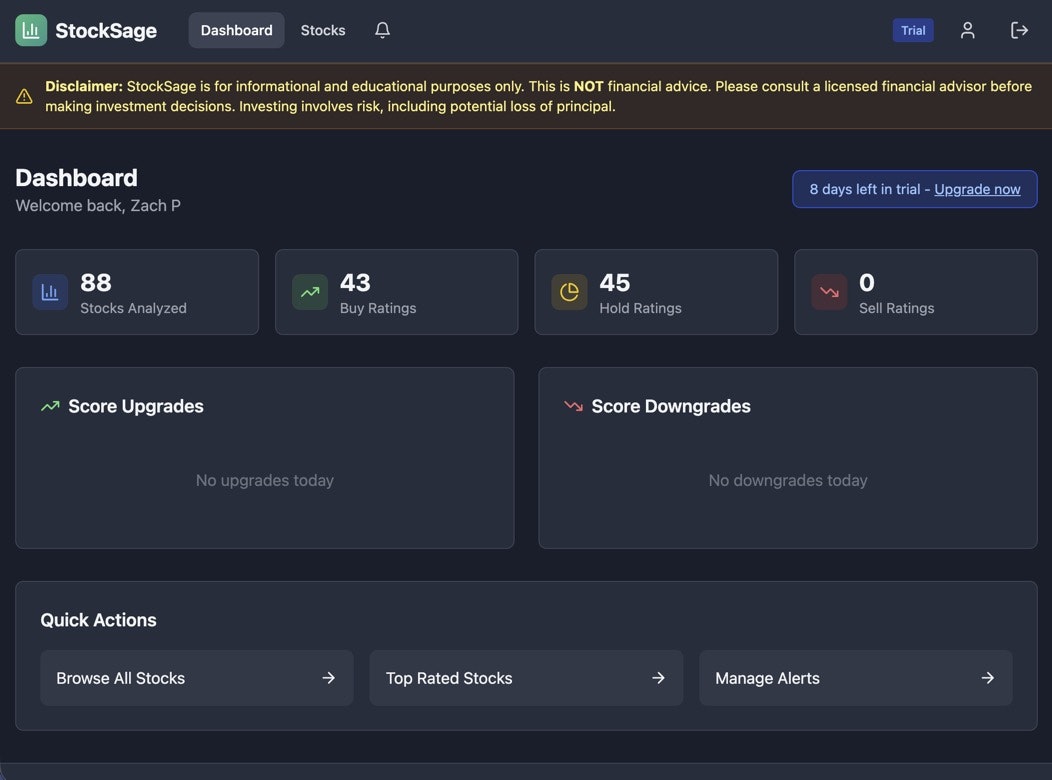Click arrow icon on Manage Alerts
The image size is (1052, 780).
(x=988, y=678)
